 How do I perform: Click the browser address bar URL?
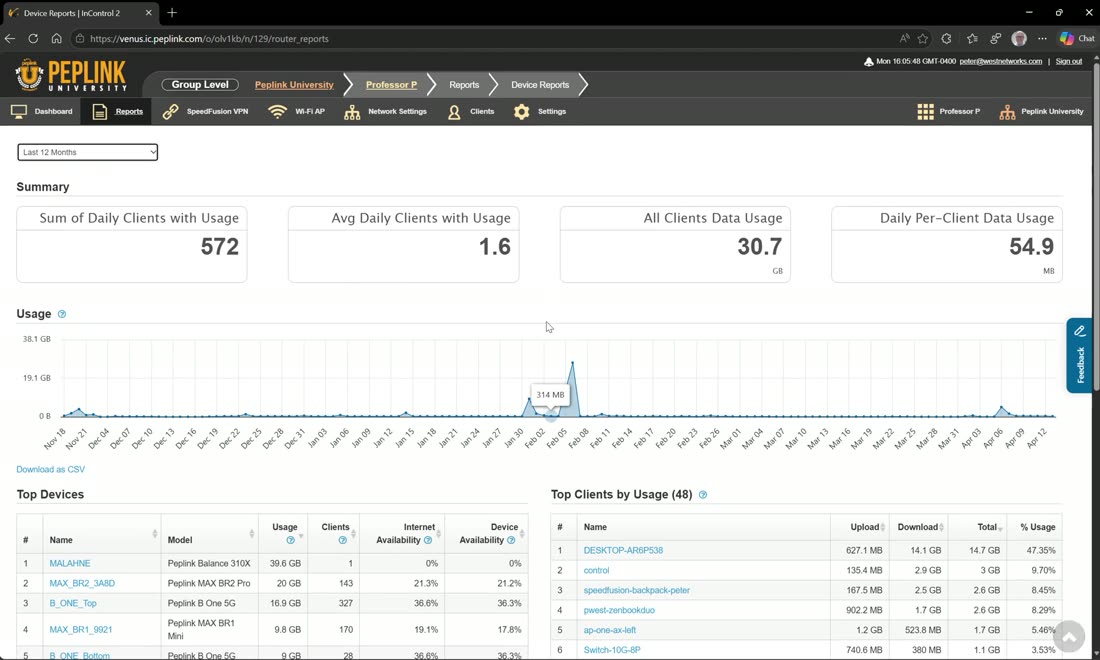(x=209, y=39)
